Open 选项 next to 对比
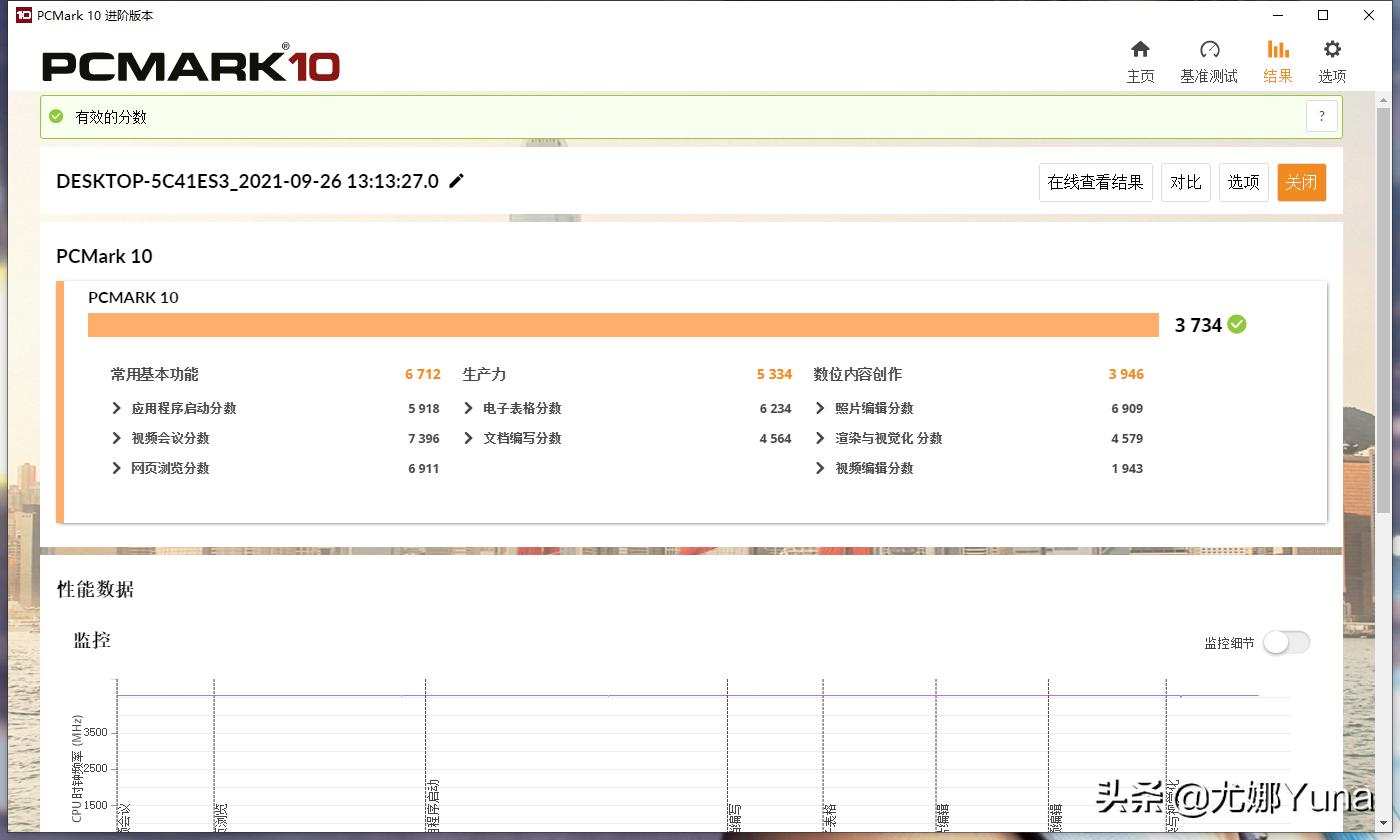Viewport: 1400px width, 840px height. click(x=1243, y=182)
